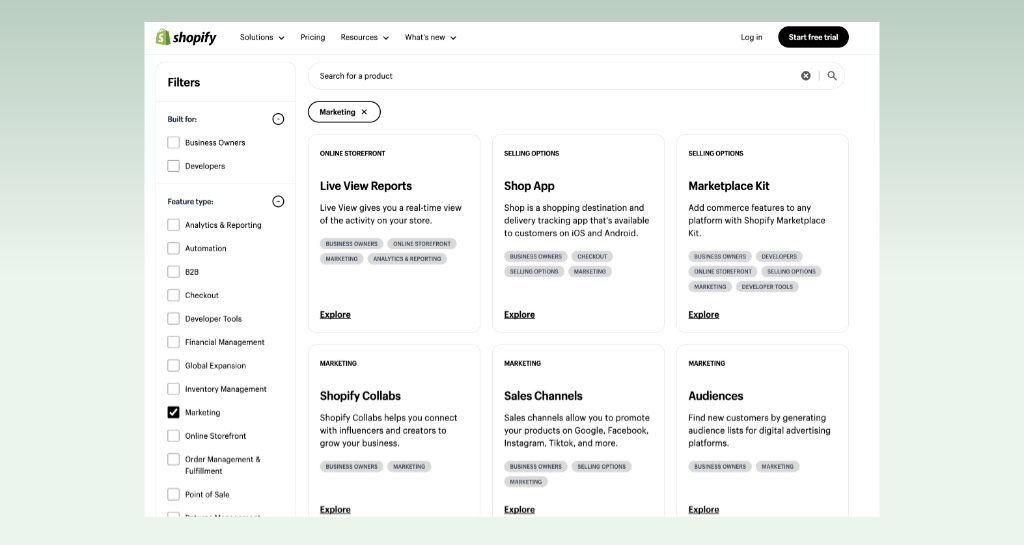Click Start free trial button

813,37
